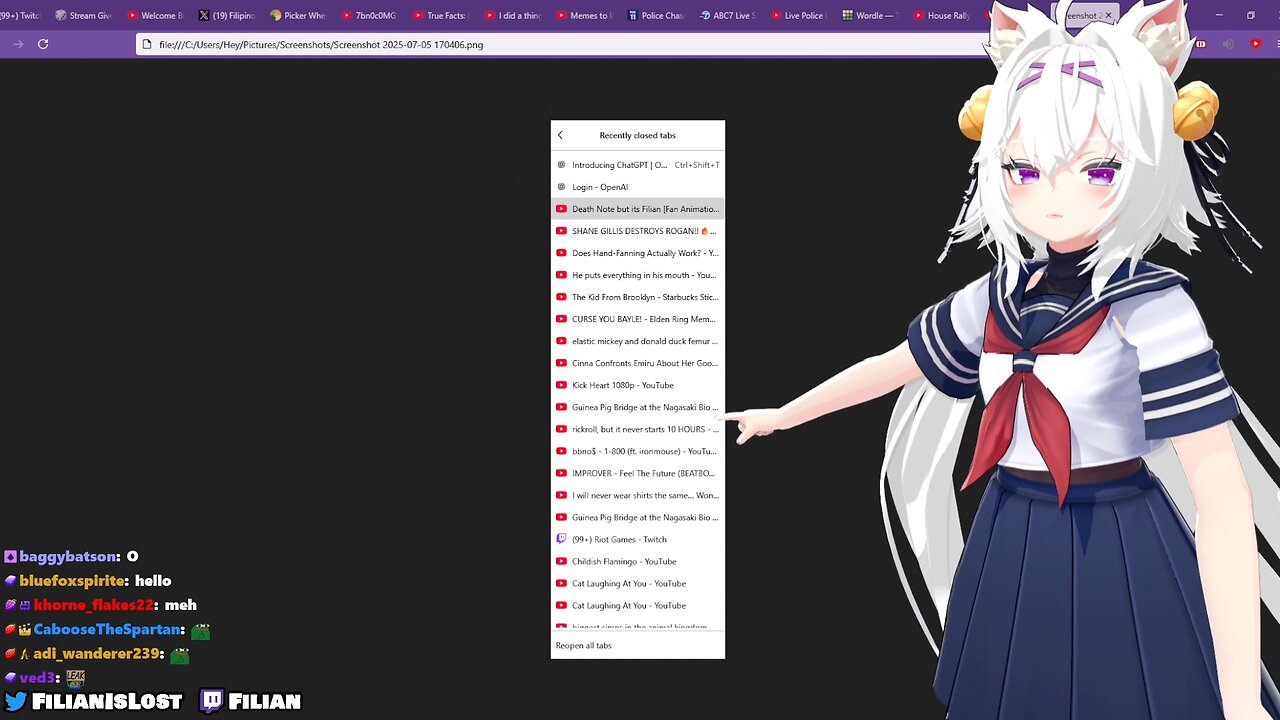The height and width of the screenshot is (720, 1280).
Task: Click the back chevron in Recently closed tabs
Action: click(560, 135)
